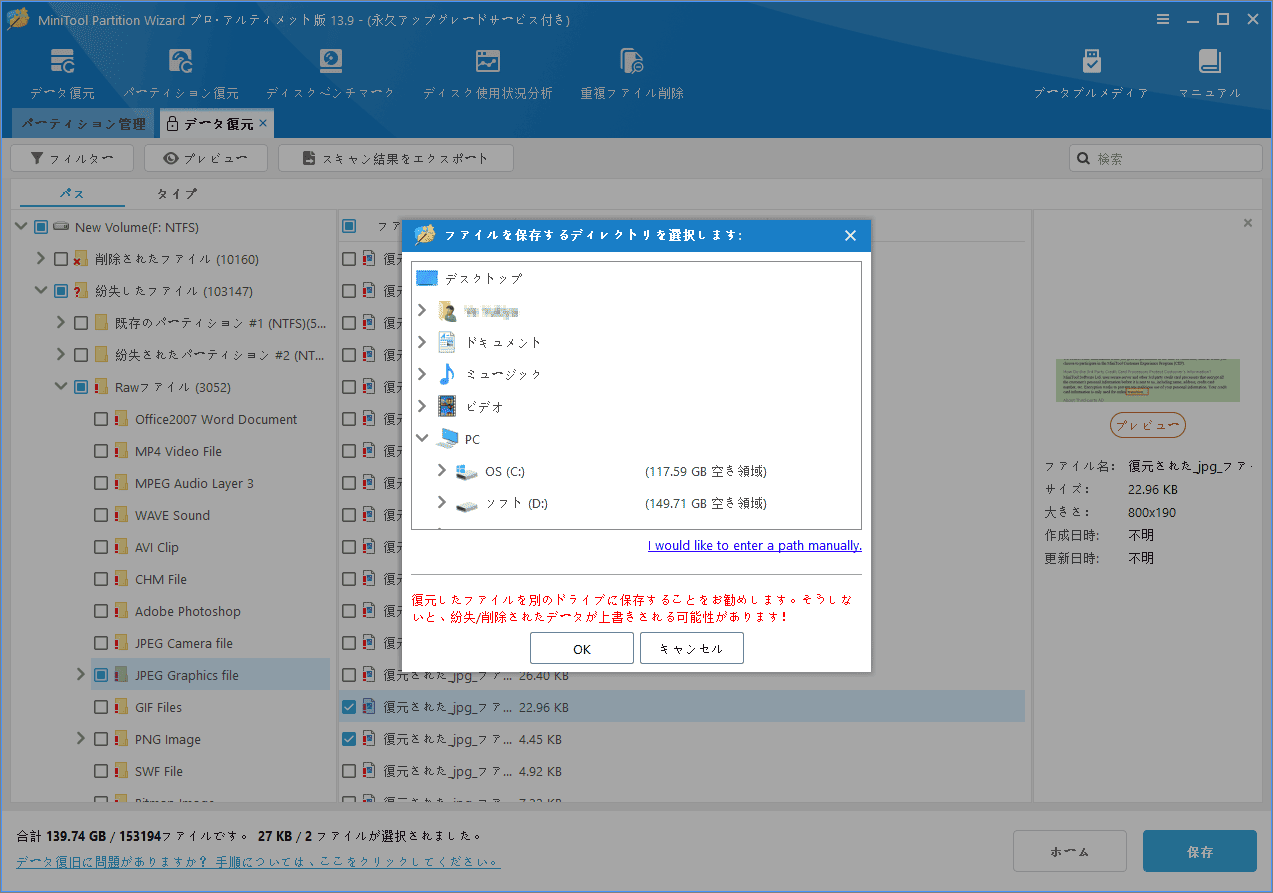Screen dimensions: 1273x893
Task: Open the フィルター button
Action: coord(70,158)
